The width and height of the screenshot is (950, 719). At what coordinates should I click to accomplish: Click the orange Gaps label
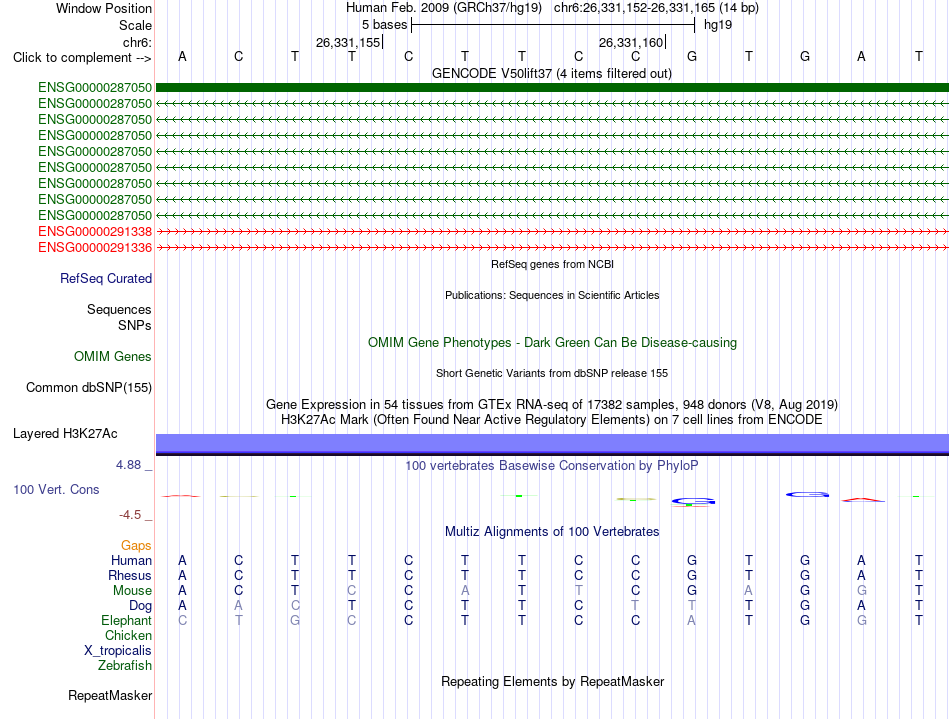[x=136, y=546]
